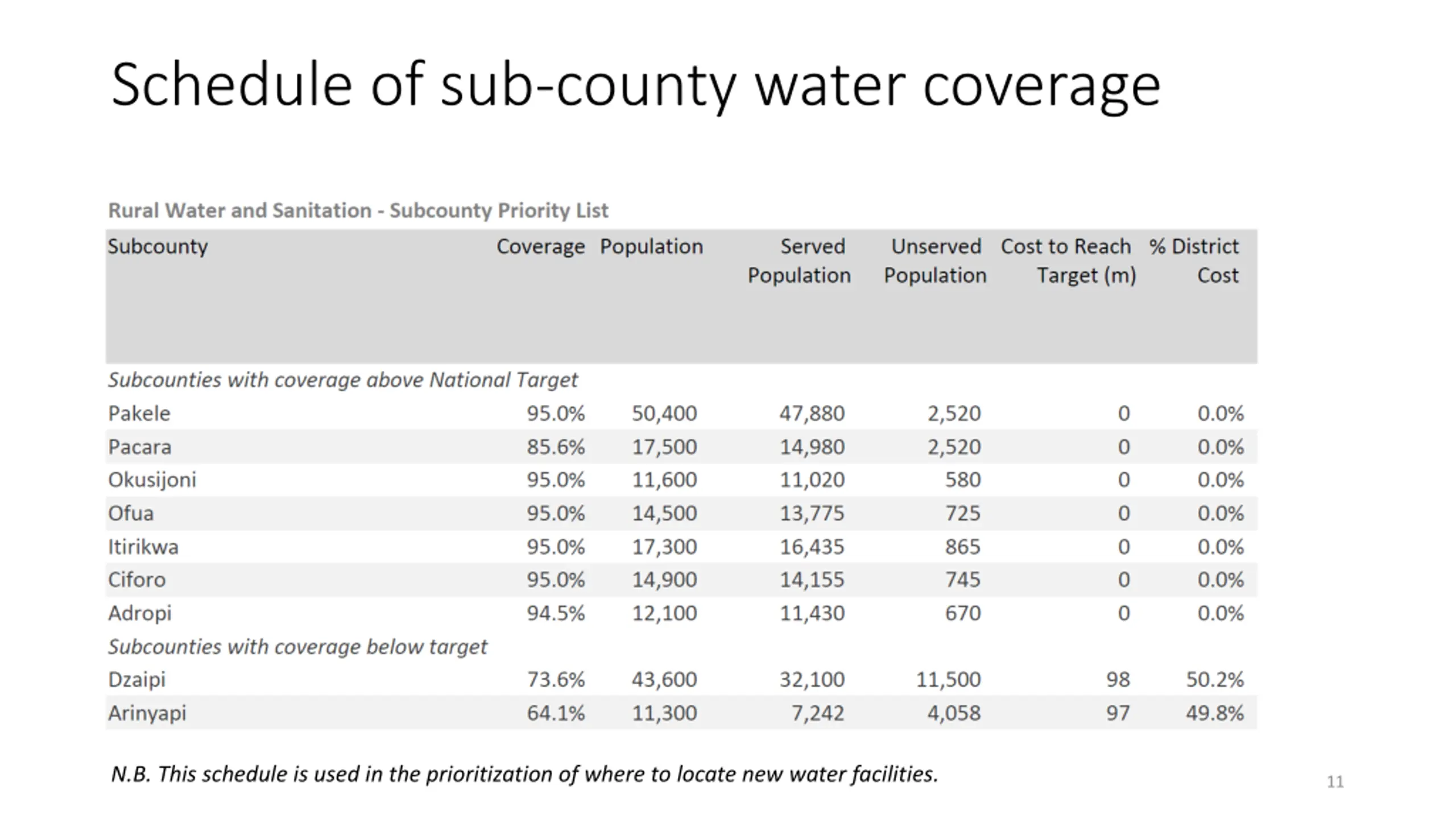Select the 'Pakele' subcounty row label

[139, 413]
